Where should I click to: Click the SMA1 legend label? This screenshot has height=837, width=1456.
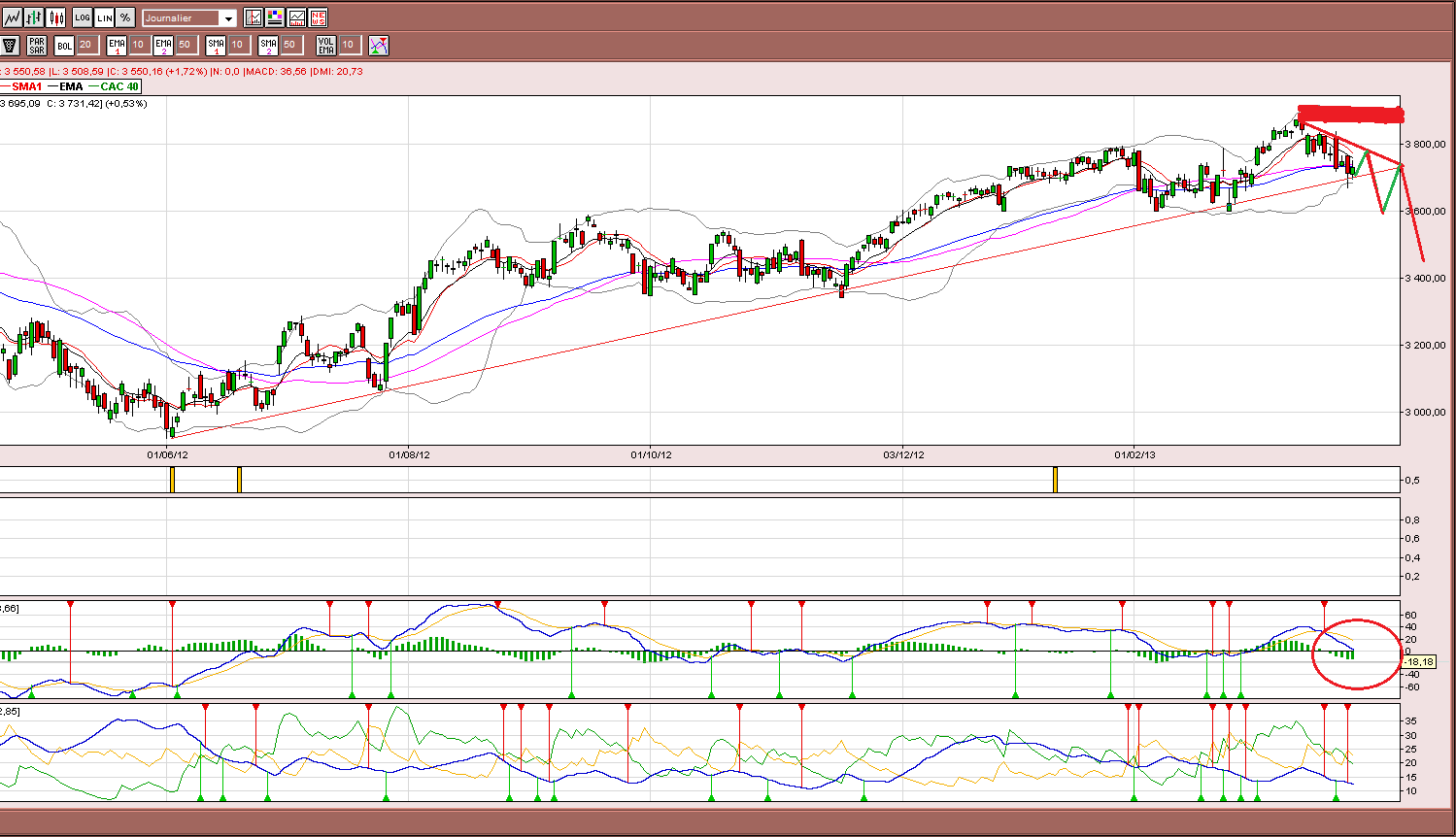[x=26, y=86]
